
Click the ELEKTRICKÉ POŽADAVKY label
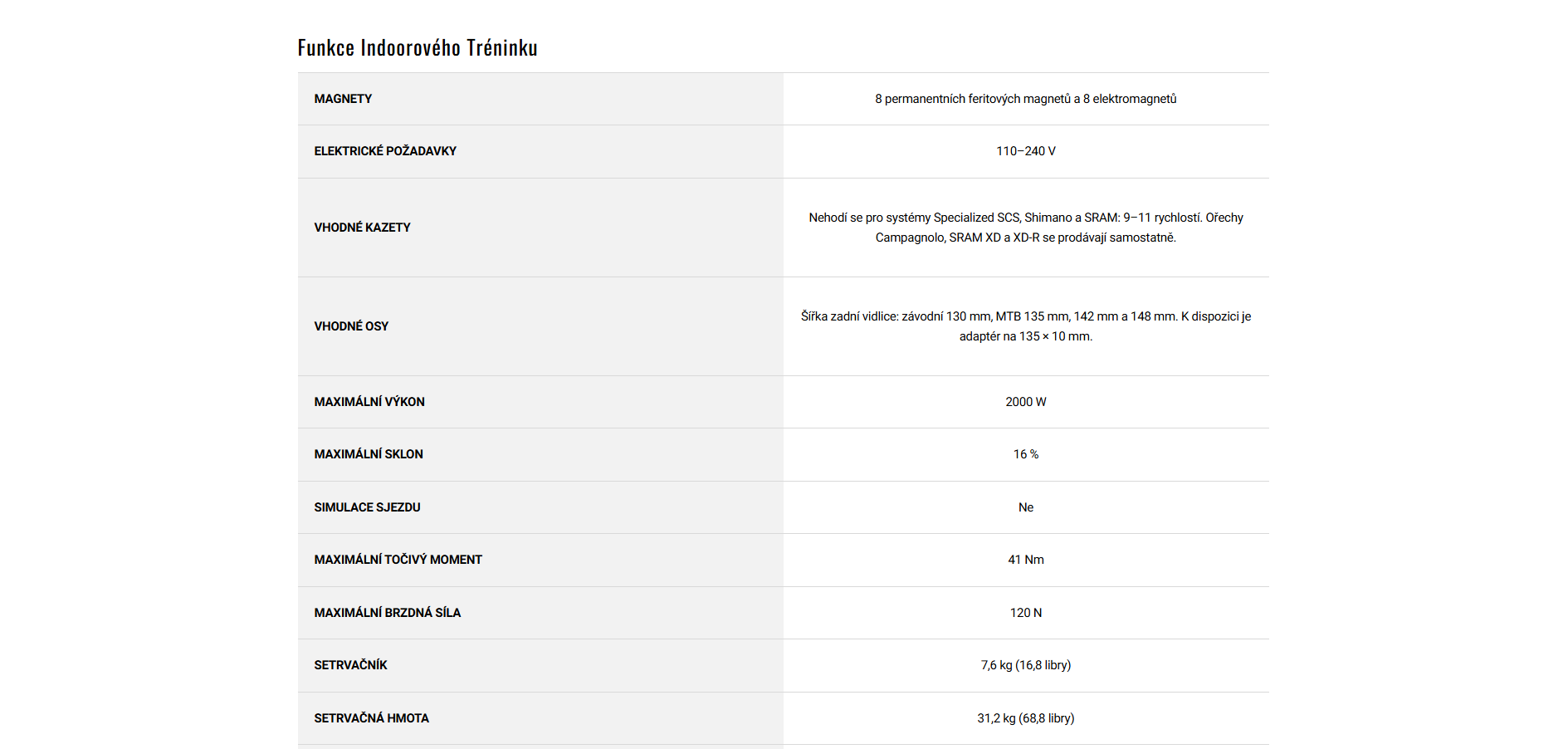click(385, 151)
